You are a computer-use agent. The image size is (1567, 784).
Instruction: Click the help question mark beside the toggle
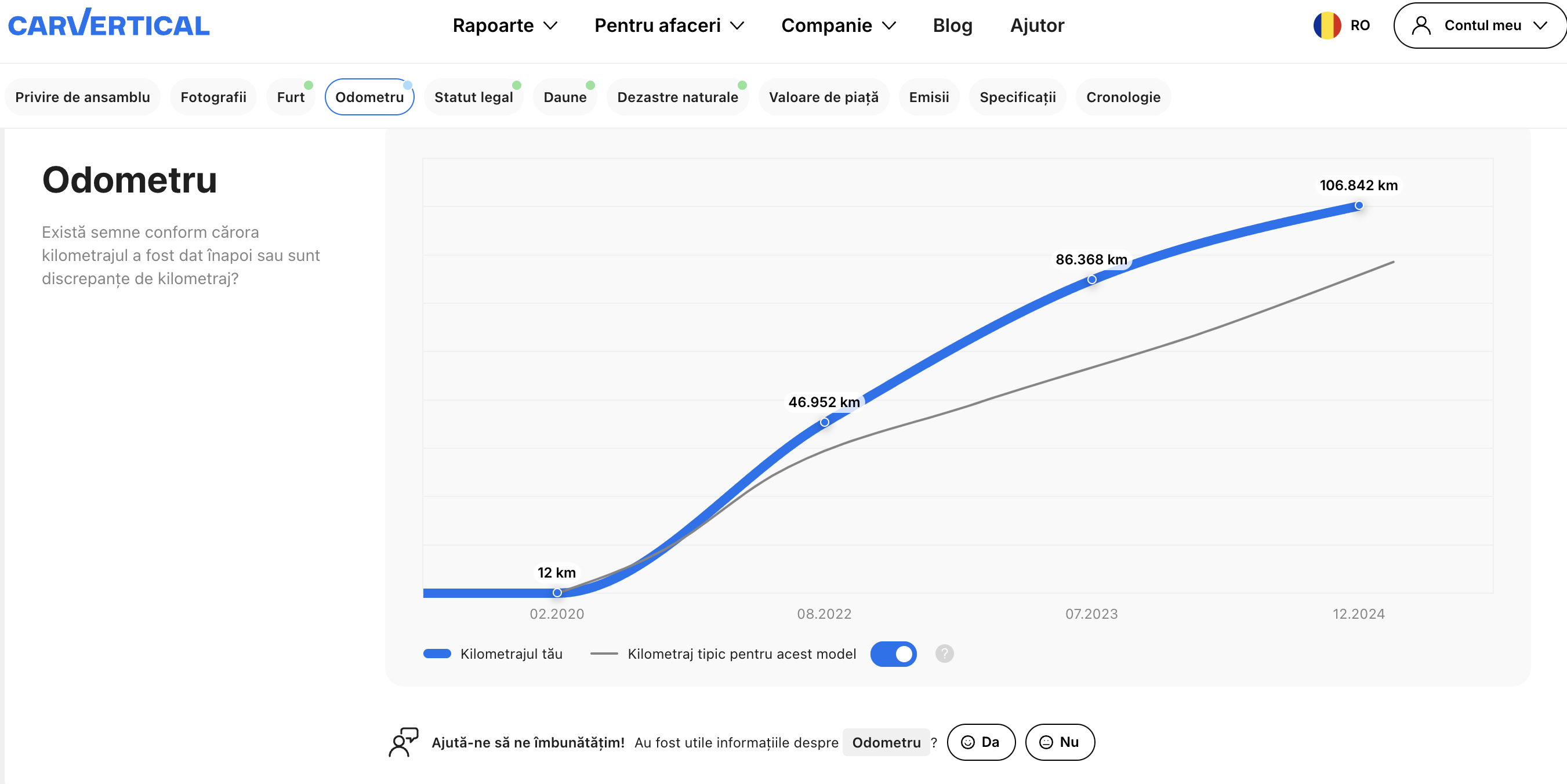point(944,654)
